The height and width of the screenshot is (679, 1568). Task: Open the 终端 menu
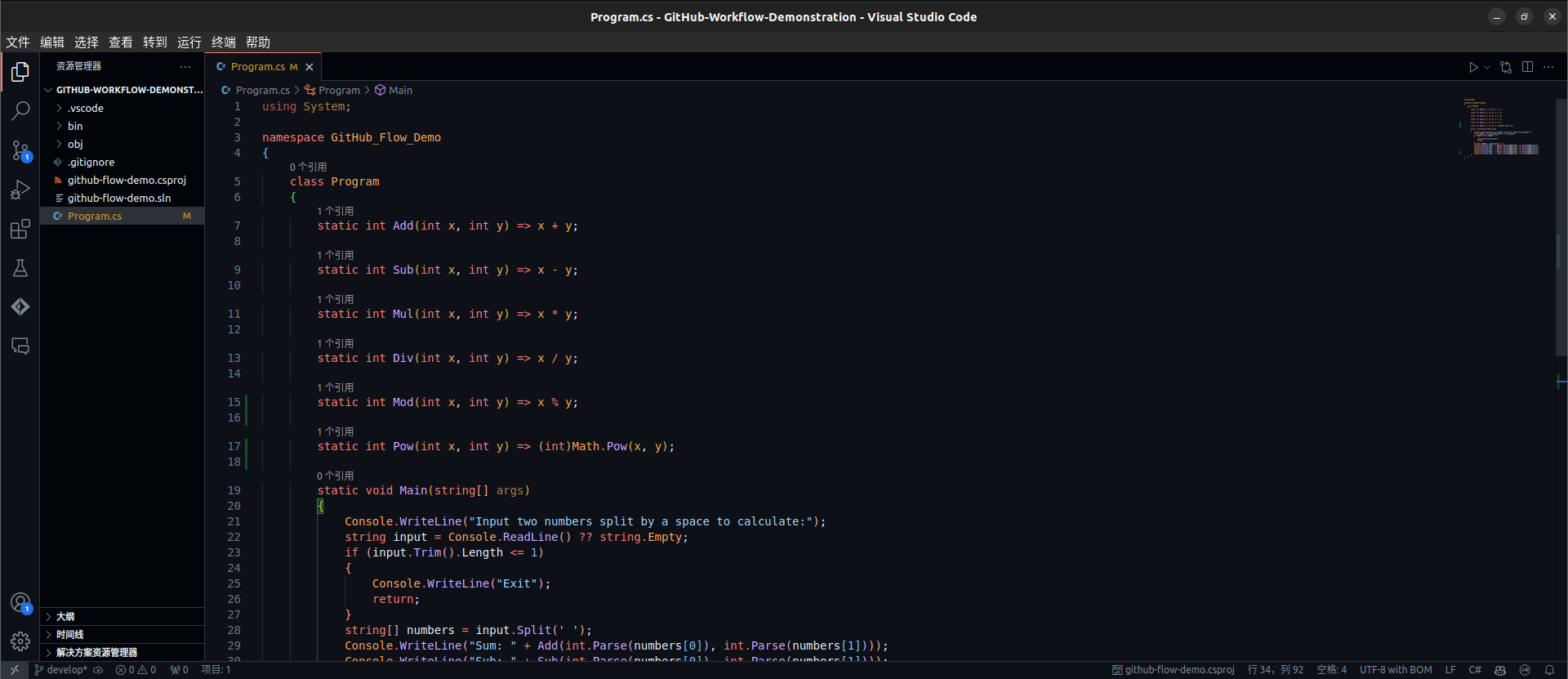pos(223,42)
